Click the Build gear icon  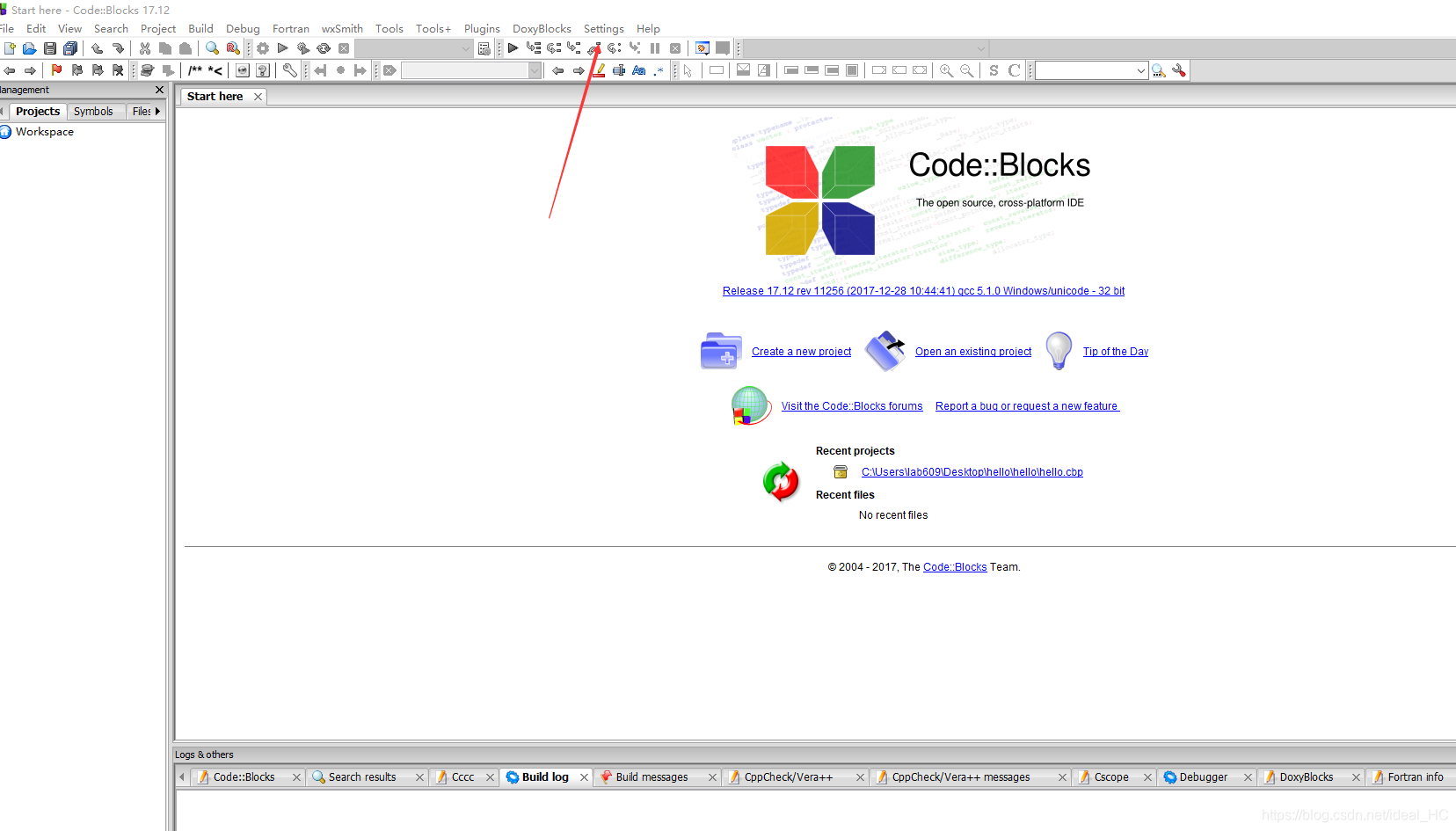(263, 48)
